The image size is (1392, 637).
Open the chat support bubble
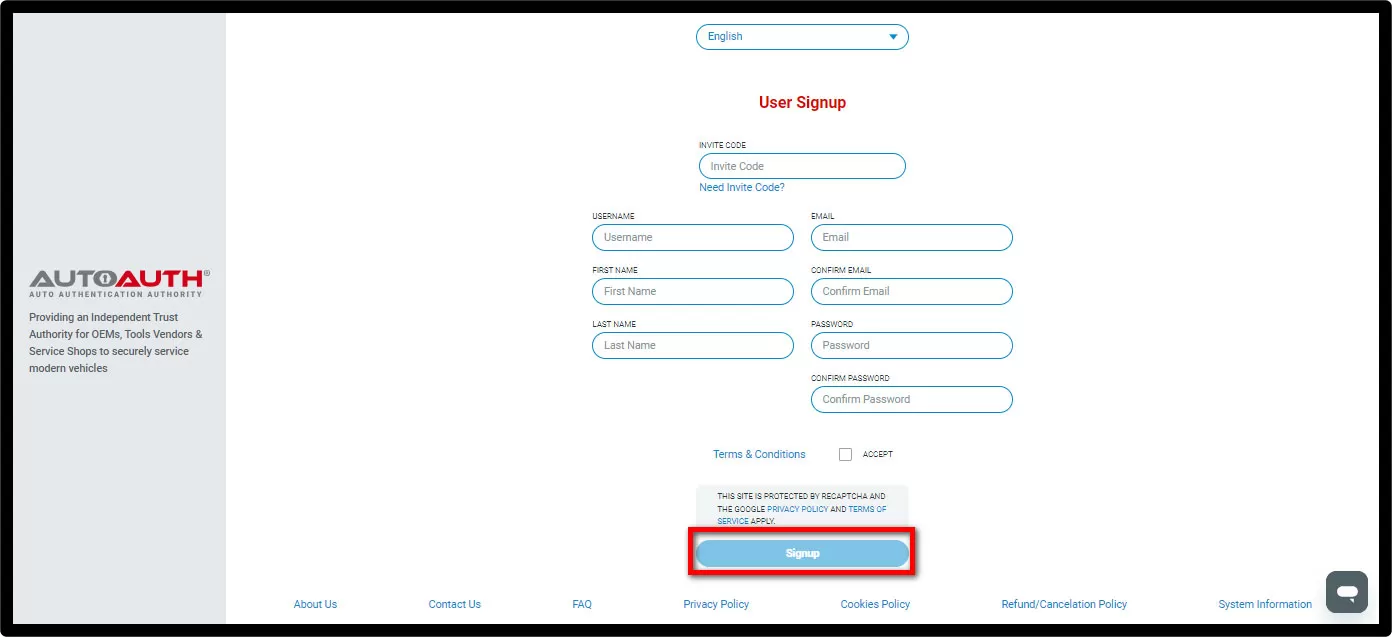[1346, 591]
